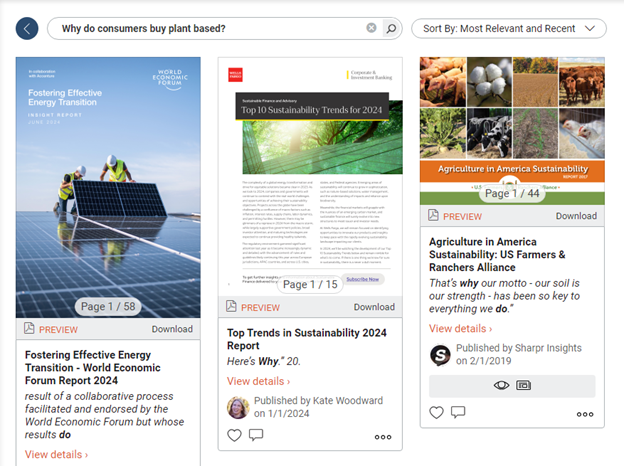Go back using the round arrow button
The image size is (624, 466).
click(x=27, y=29)
